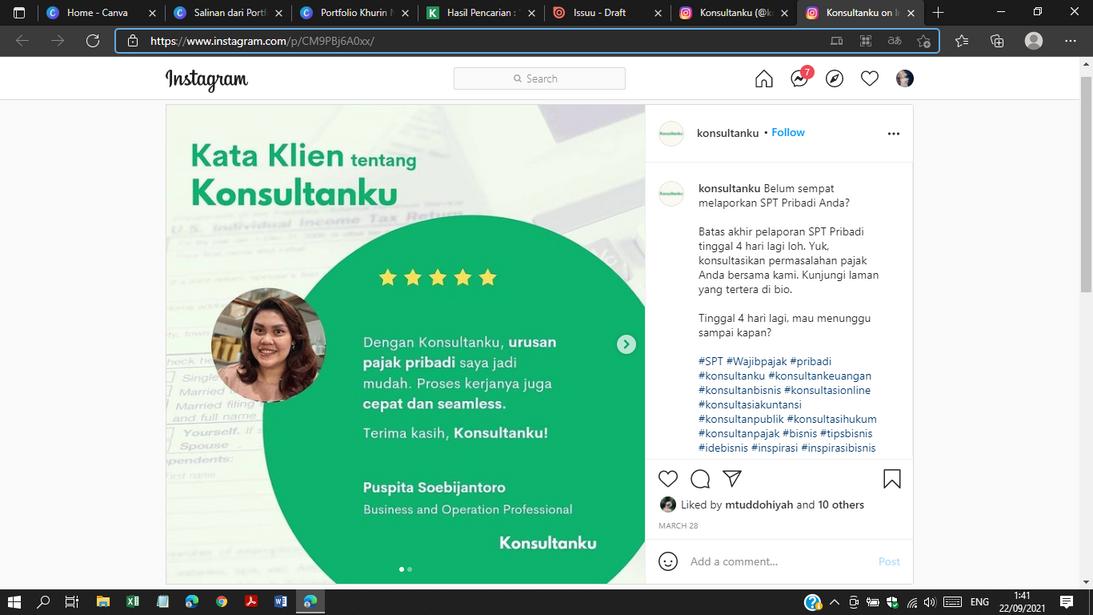
Task: Open volume control in system tray
Action: tap(930, 602)
